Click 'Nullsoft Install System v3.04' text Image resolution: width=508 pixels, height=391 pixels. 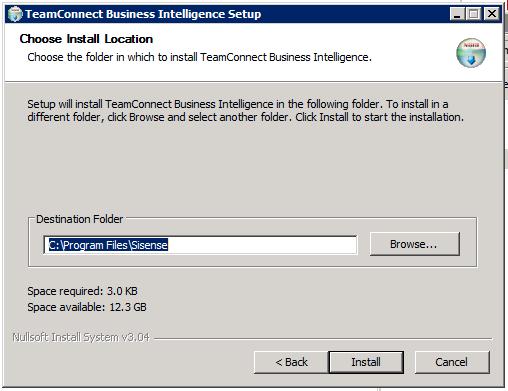coord(81,337)
